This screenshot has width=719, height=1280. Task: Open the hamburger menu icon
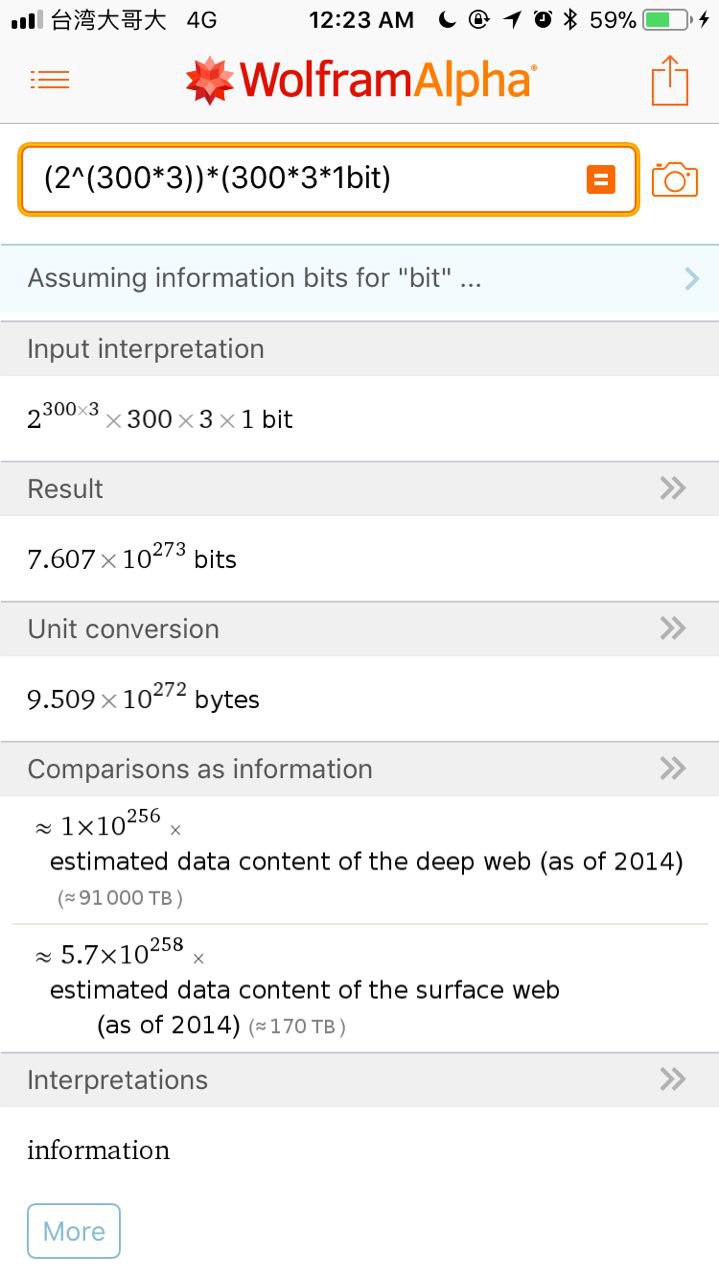(50, 81)
